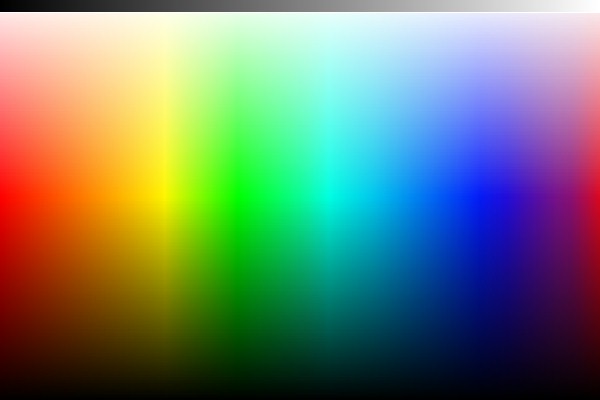Select dark forest green in lower spectrum

(235, 310)
